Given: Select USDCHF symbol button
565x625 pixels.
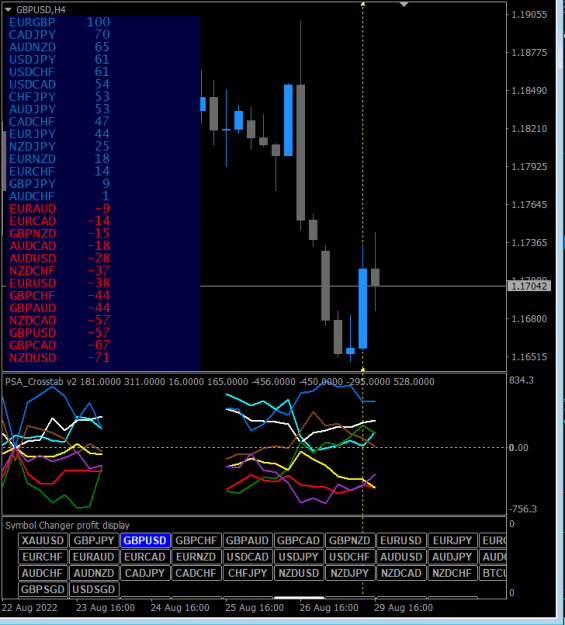Looking at the screenshot, I should (350, 557).
